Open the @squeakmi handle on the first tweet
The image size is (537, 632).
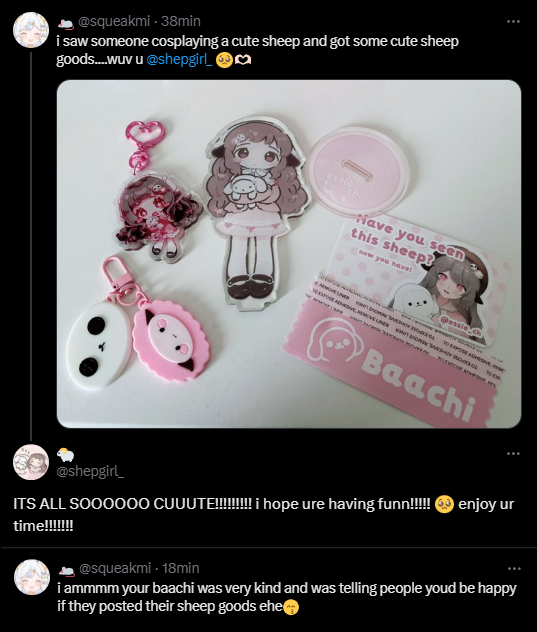coord(114,21)
